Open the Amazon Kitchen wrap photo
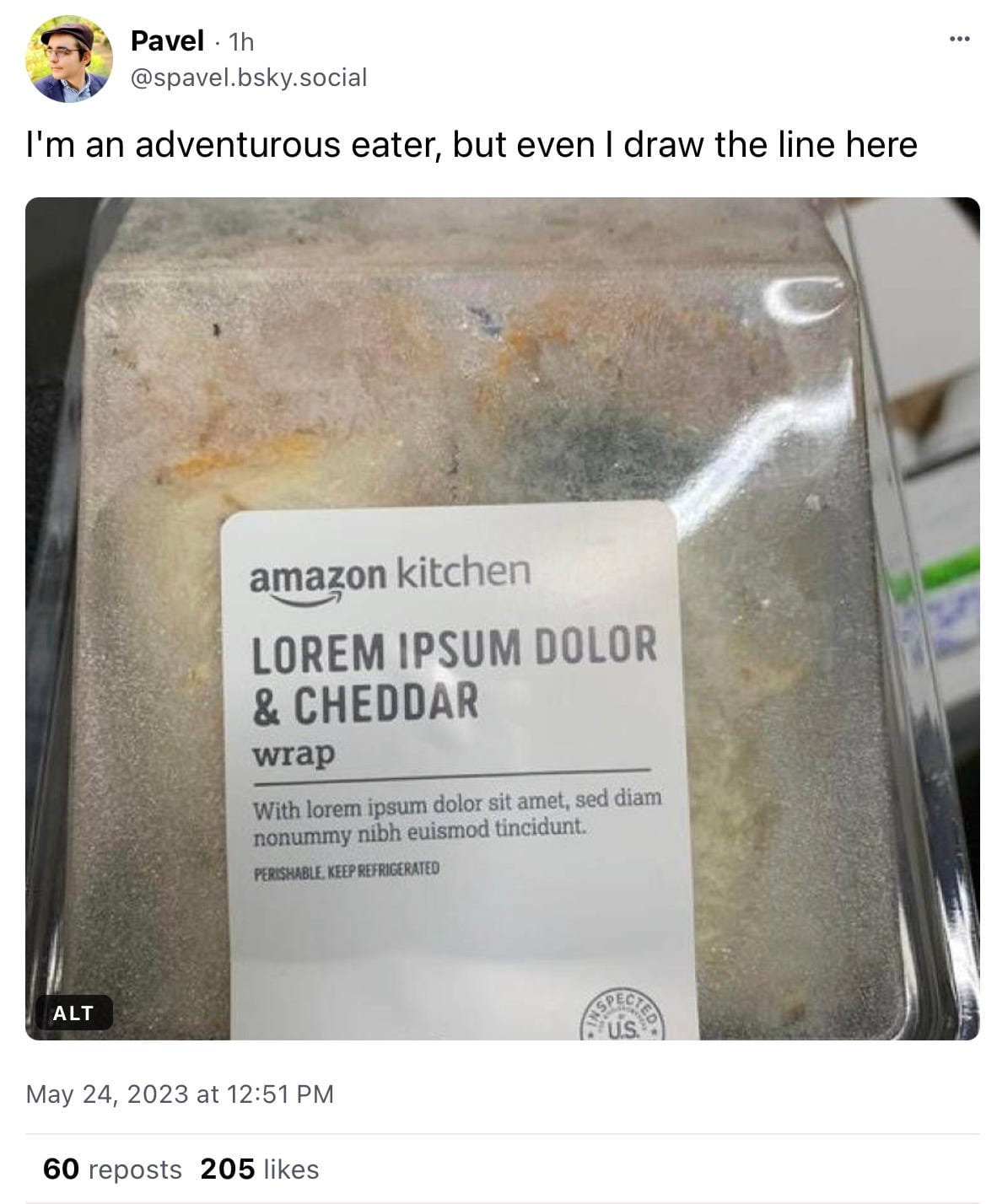Screen dimensions: 997x1204 (502, 618)
